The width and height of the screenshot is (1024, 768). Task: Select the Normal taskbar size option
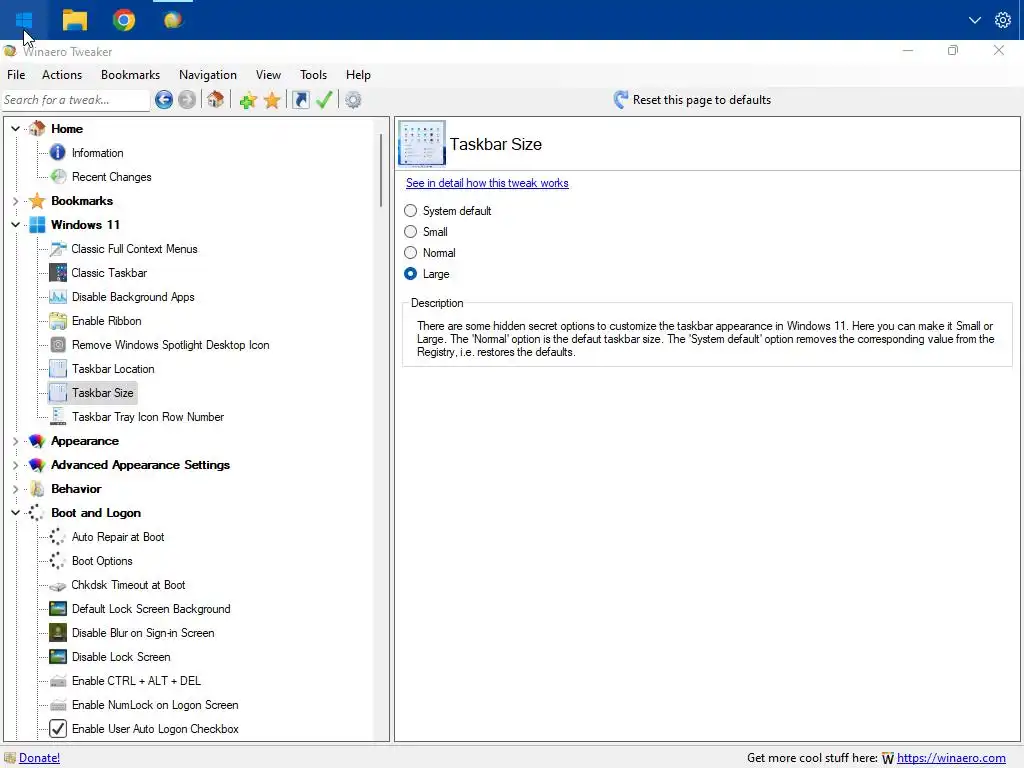(x=410, y=252)
